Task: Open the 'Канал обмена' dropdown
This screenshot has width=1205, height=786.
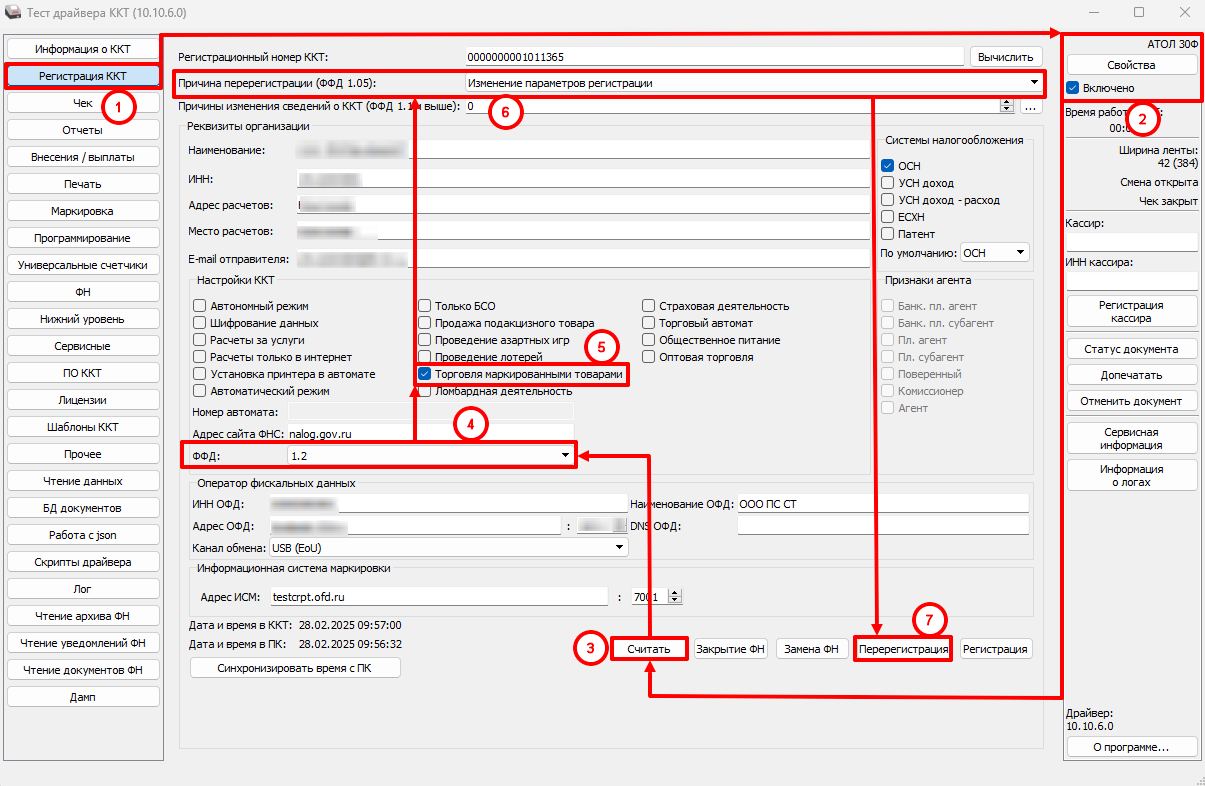Action: (619, 547)
